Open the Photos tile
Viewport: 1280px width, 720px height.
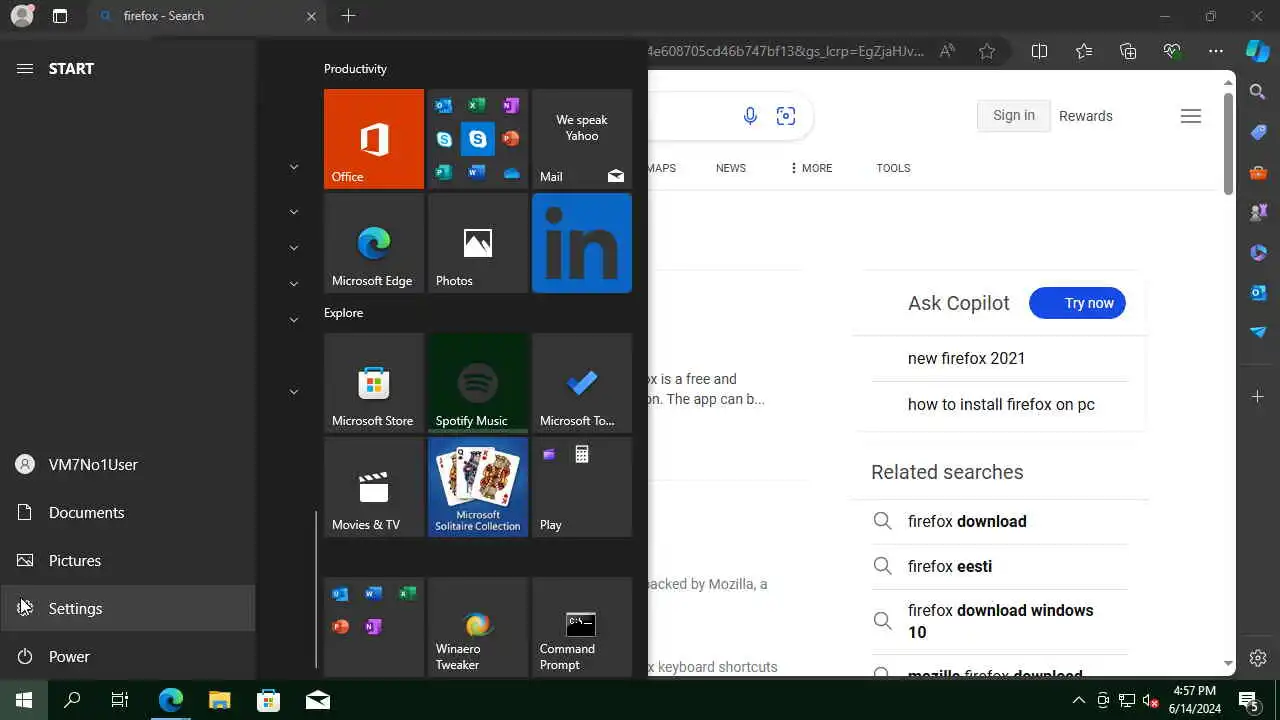click(478, 243)
